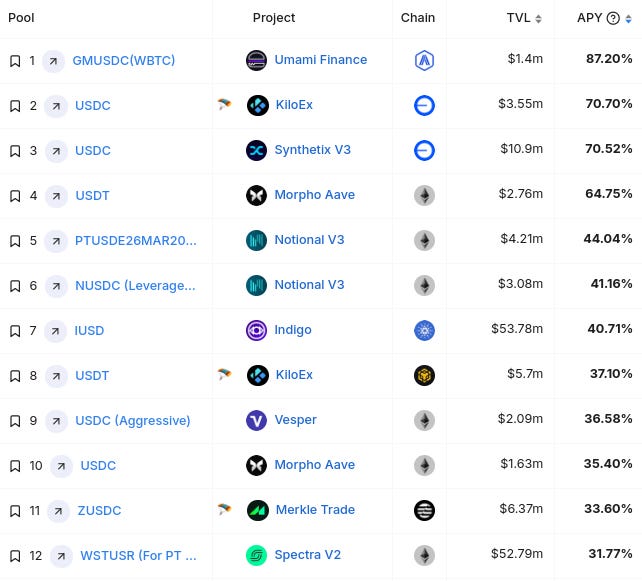Open external link arrow for GMUSDC(WBTC)
Image resolution: width=642 pixels, height=581 pixels.
coord(54,61)
